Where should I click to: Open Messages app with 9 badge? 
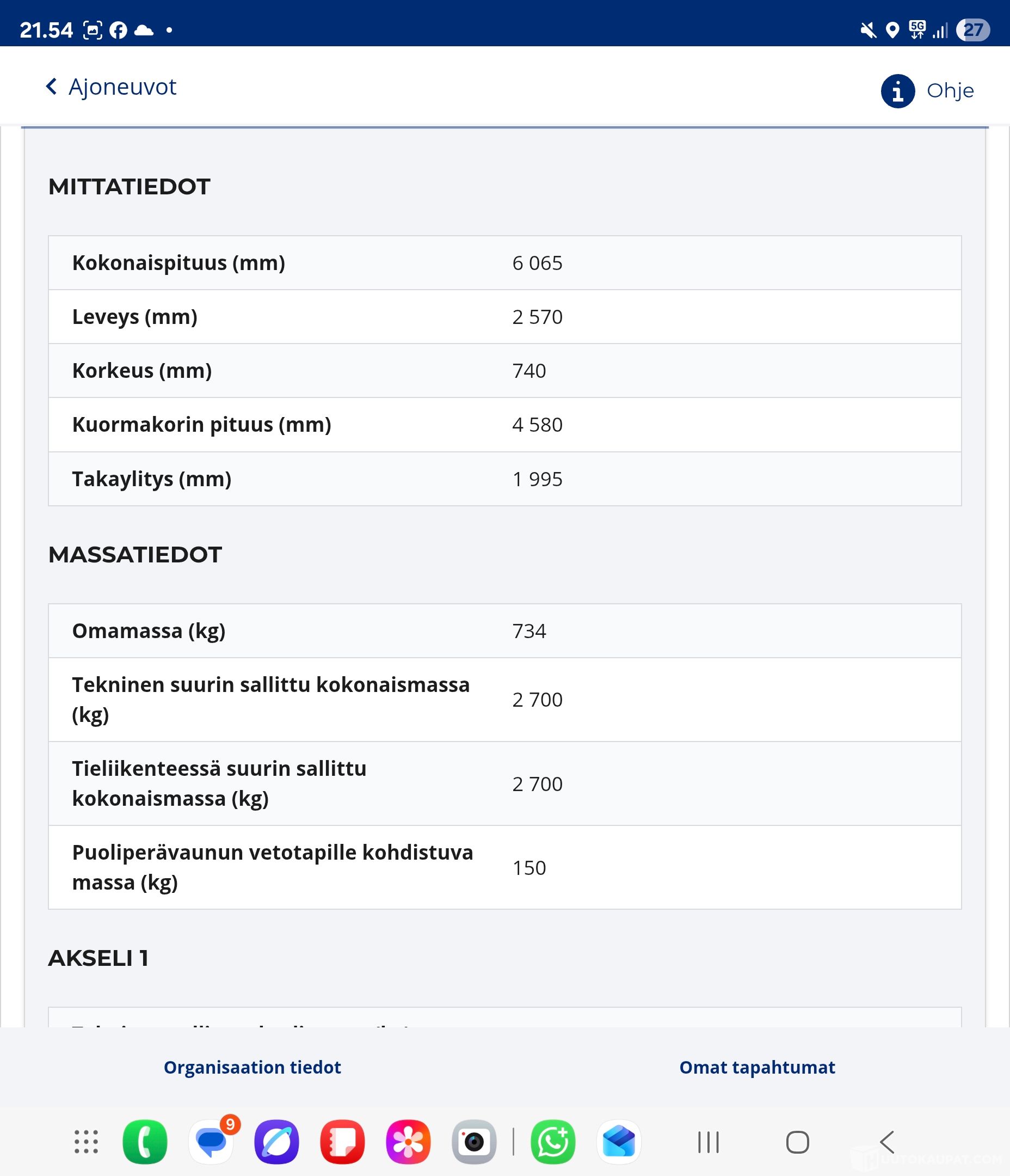point(211,1141)
